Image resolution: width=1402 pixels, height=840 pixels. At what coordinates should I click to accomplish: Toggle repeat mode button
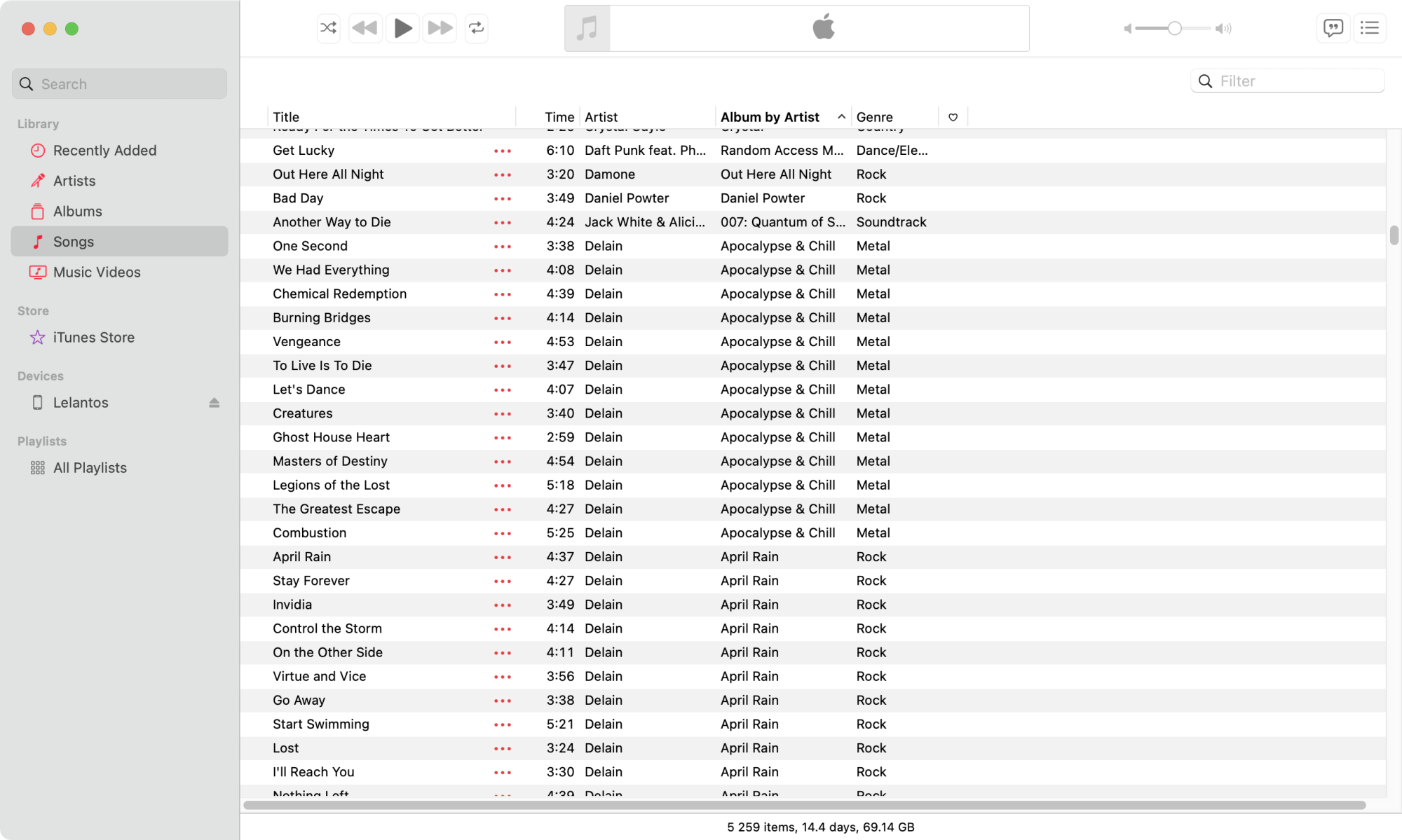coord(476,28)
